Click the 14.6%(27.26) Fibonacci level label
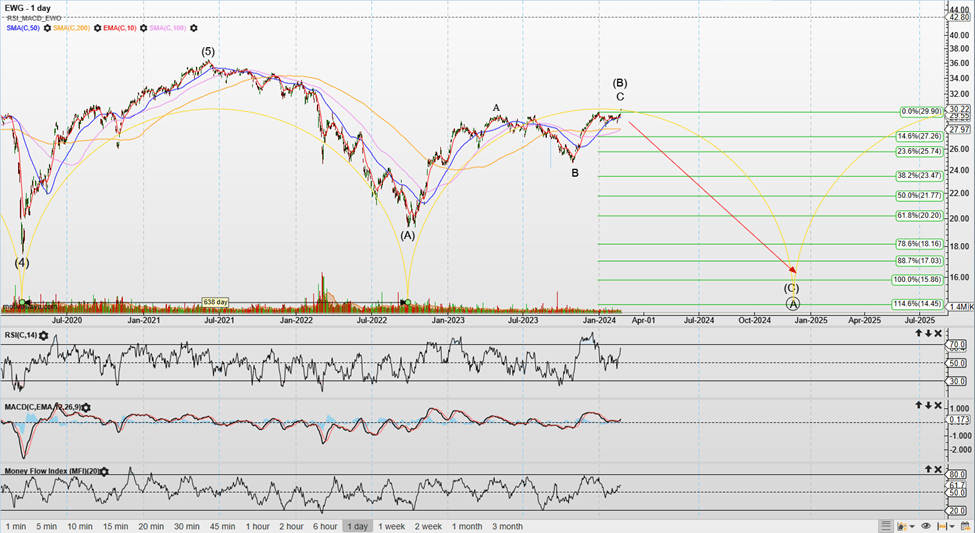 click(x=920, y=136)
